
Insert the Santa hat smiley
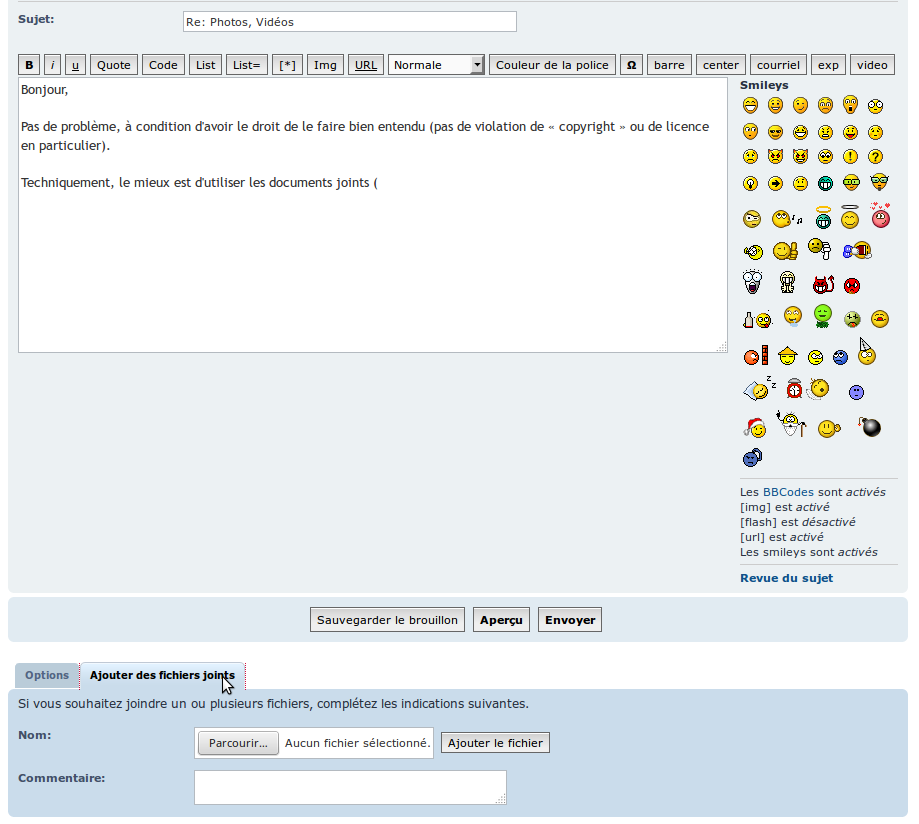click(755, 428)
